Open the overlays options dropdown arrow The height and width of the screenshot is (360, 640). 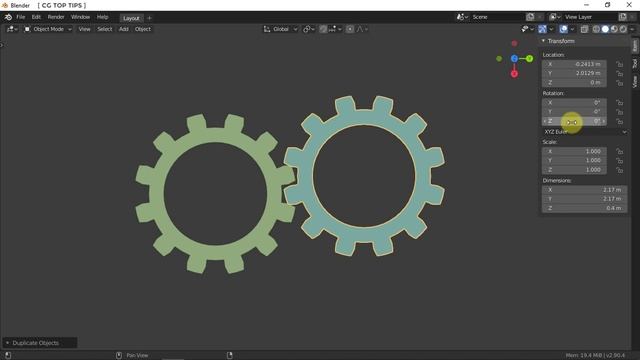coord(572,29)
